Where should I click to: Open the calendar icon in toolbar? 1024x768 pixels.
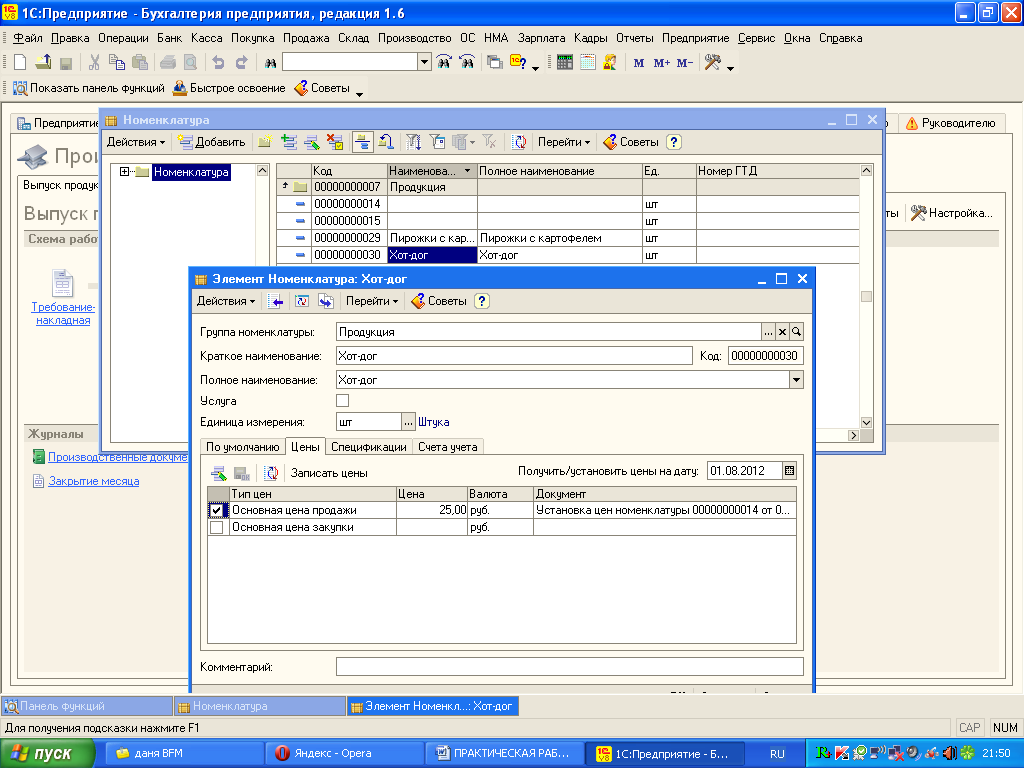click(x=588, y=63)
